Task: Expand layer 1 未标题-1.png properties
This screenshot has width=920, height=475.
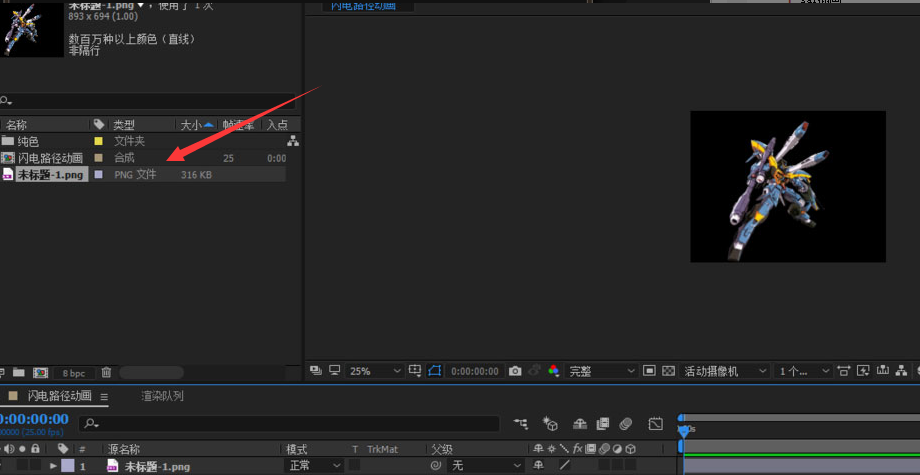Action: pyautogui.click(x=54, y=466)
